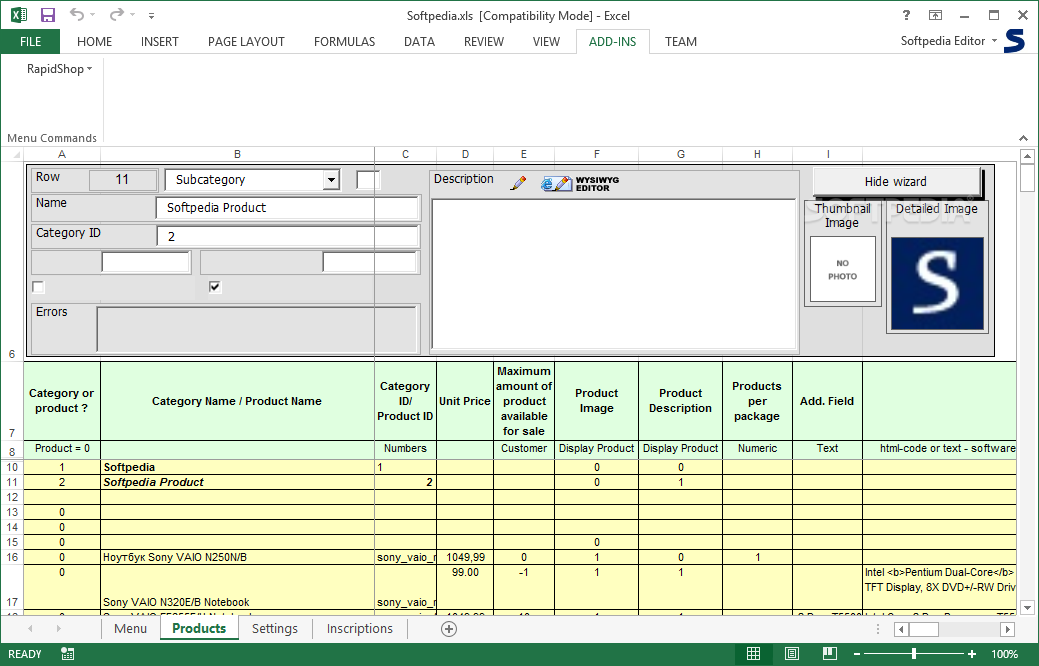
Task: Launch the WYSIWYG Editor icon
Action: [x=580, y=184]
